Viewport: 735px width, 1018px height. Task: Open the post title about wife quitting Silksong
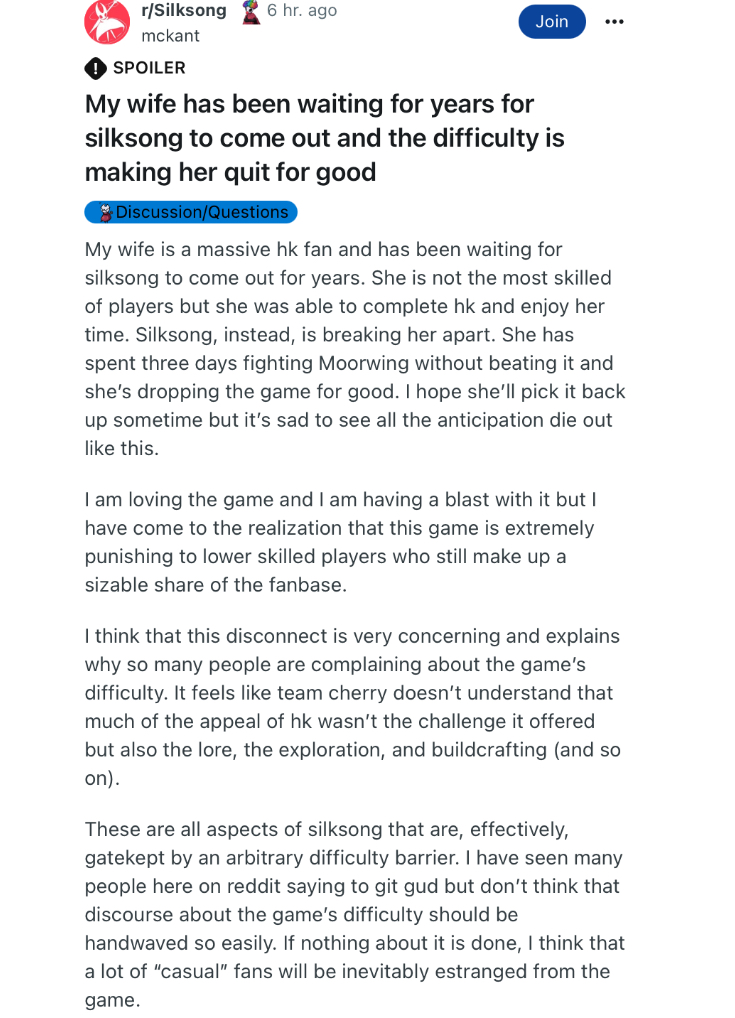tap(325, 138)
